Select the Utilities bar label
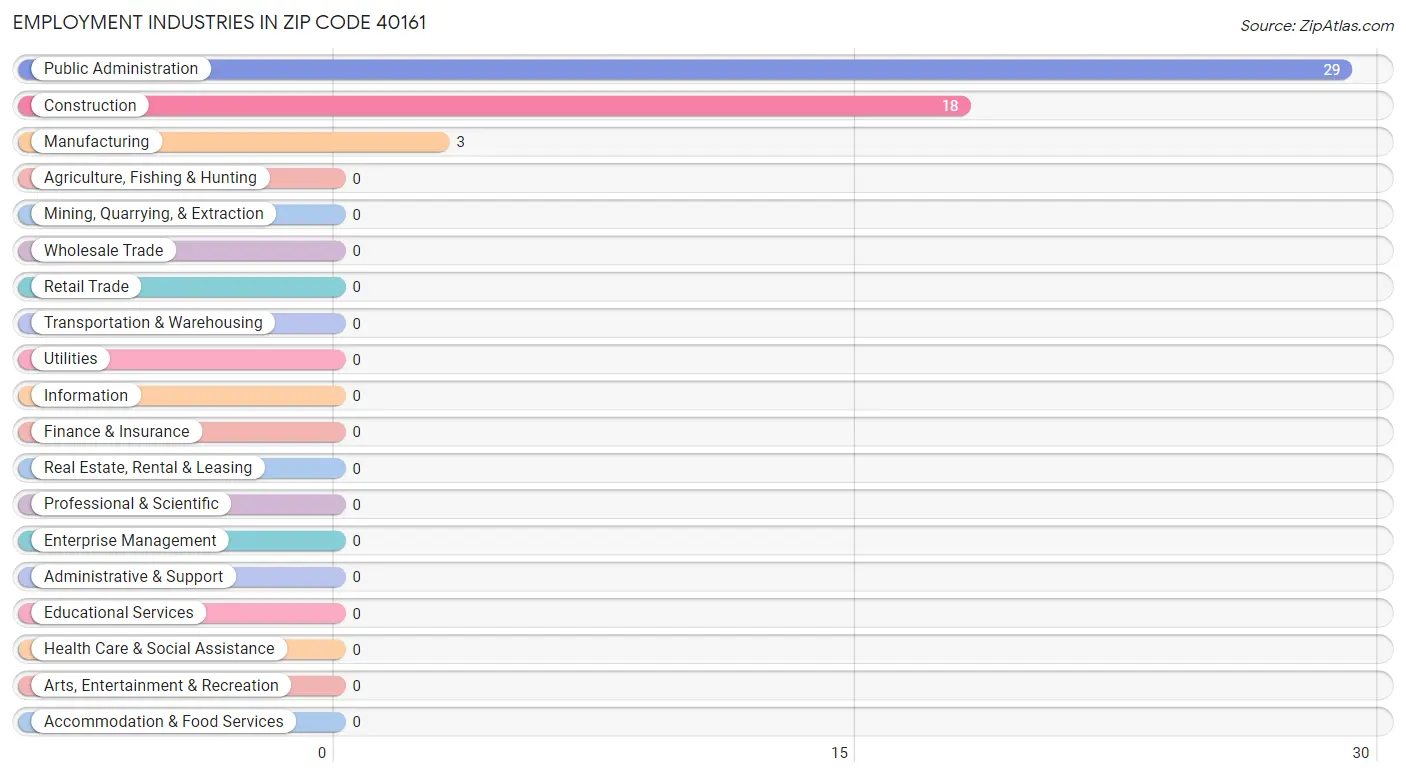This screenshot has width=1406, height=776. (70, 359)
